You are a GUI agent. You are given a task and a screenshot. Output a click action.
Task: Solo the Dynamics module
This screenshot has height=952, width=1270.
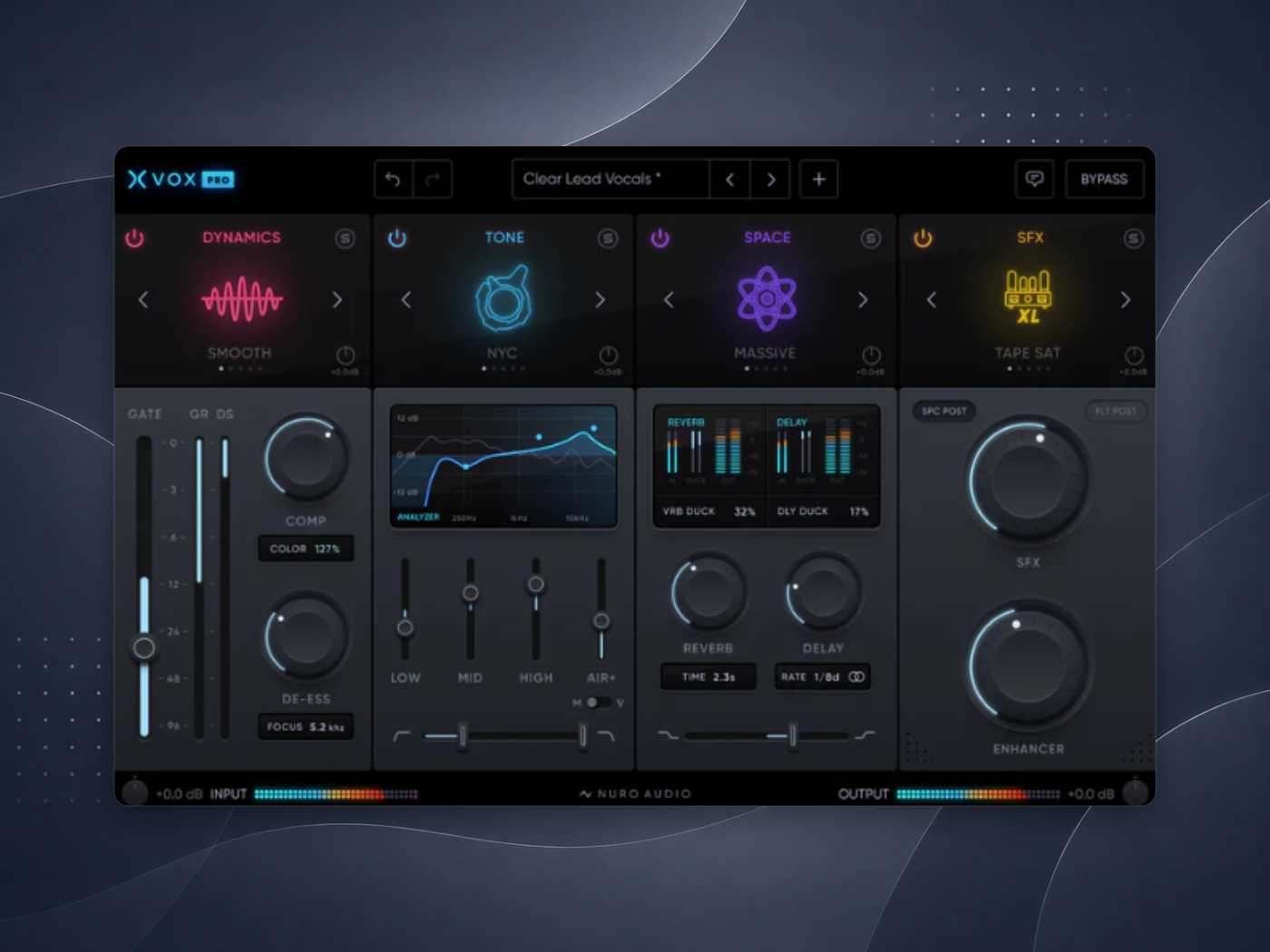pos(345,238)
